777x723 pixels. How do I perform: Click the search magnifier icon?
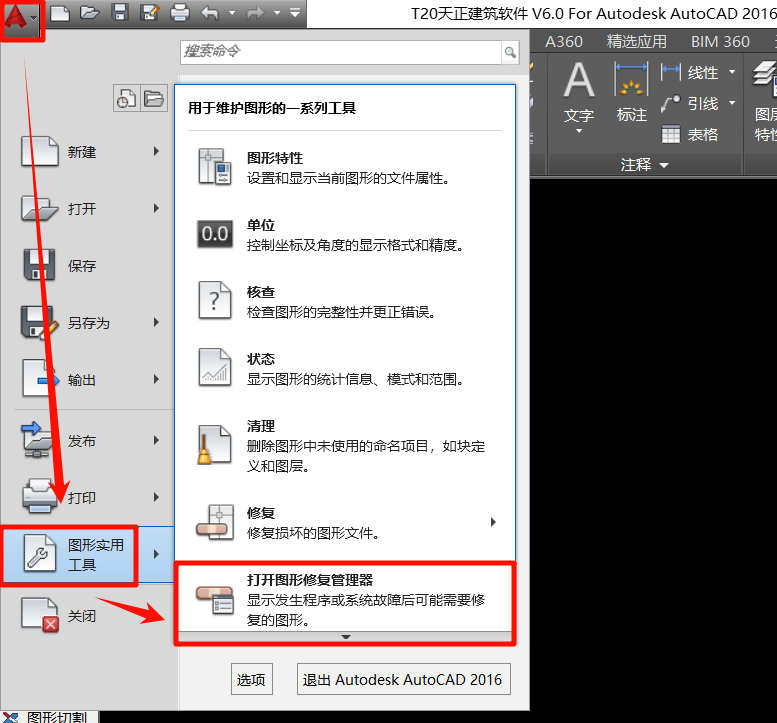[x=510, y=52]
